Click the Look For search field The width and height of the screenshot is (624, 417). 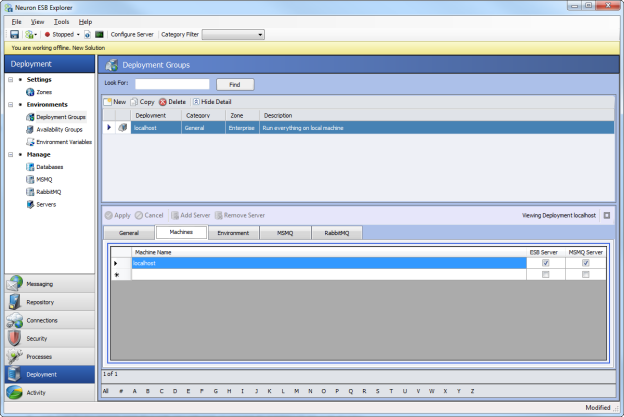172,84
